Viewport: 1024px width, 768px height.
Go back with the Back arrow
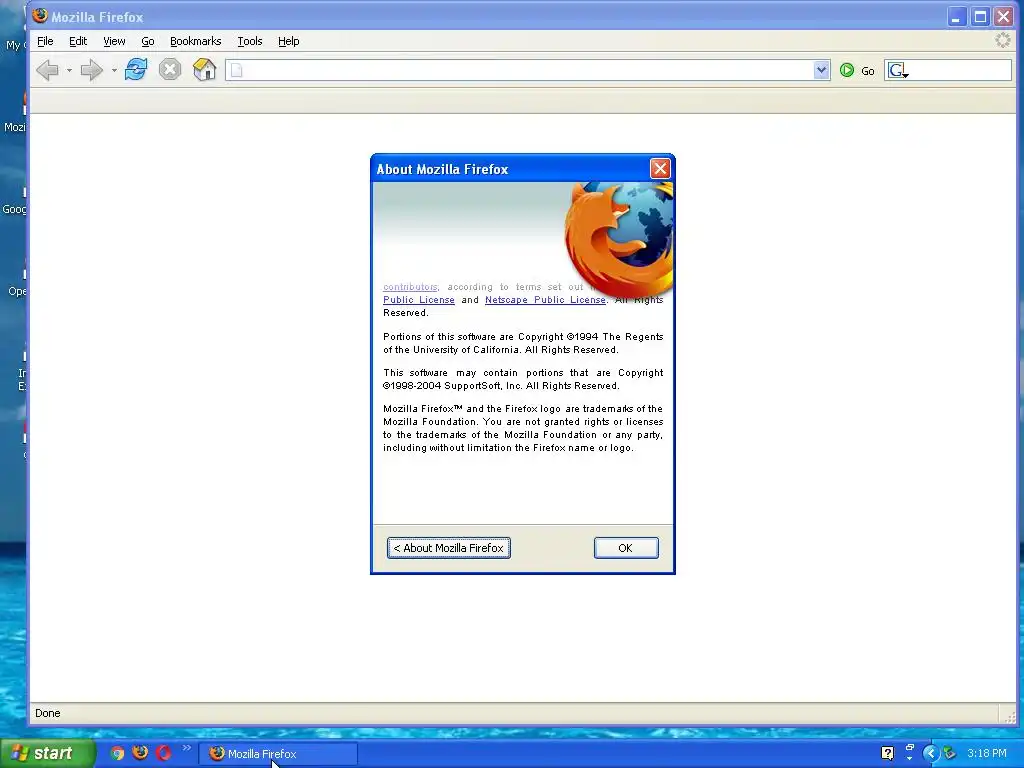pyautogui.click(x=48, y=70)
